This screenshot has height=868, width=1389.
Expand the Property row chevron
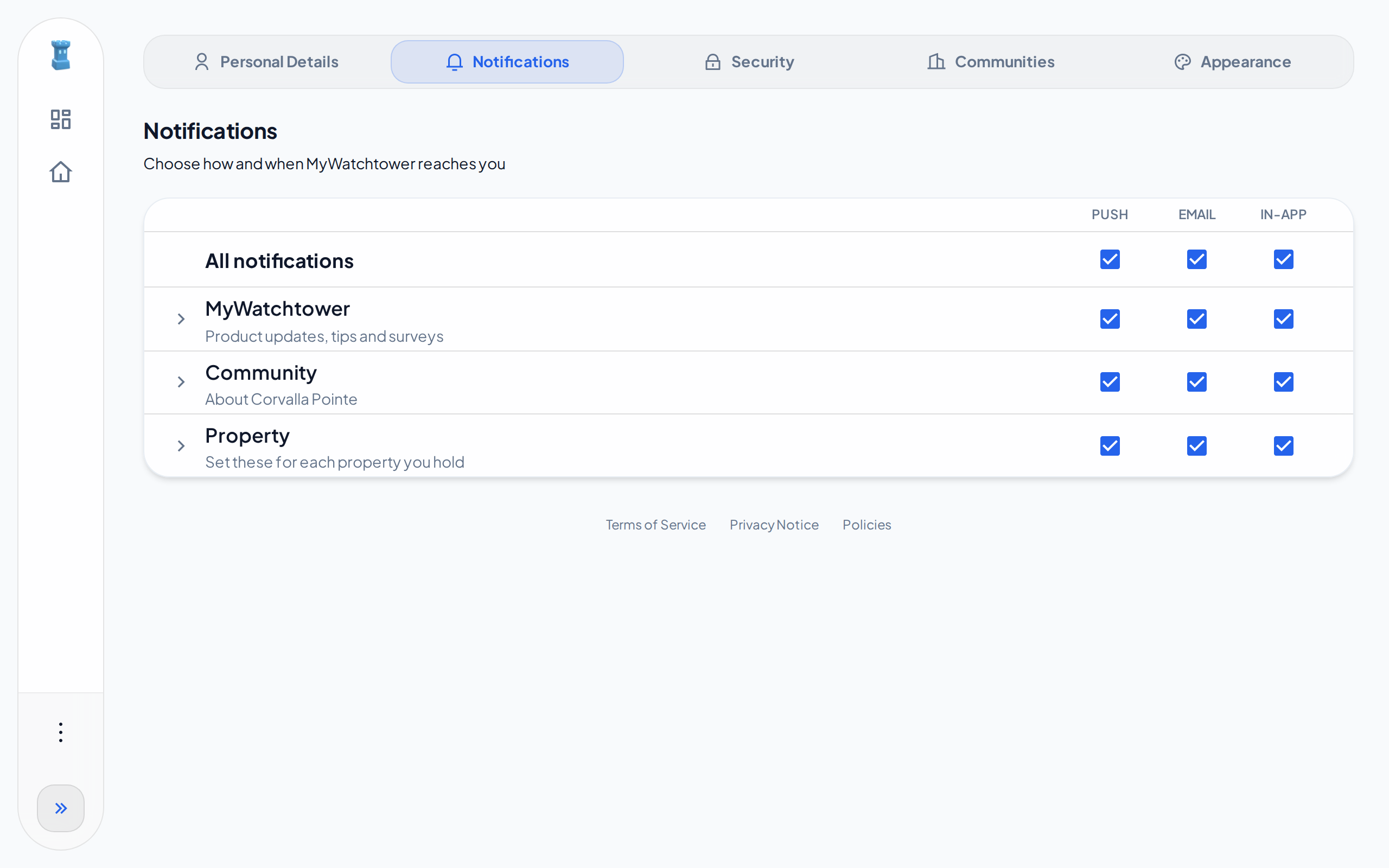pyautogui.click(x=181, y=446)
